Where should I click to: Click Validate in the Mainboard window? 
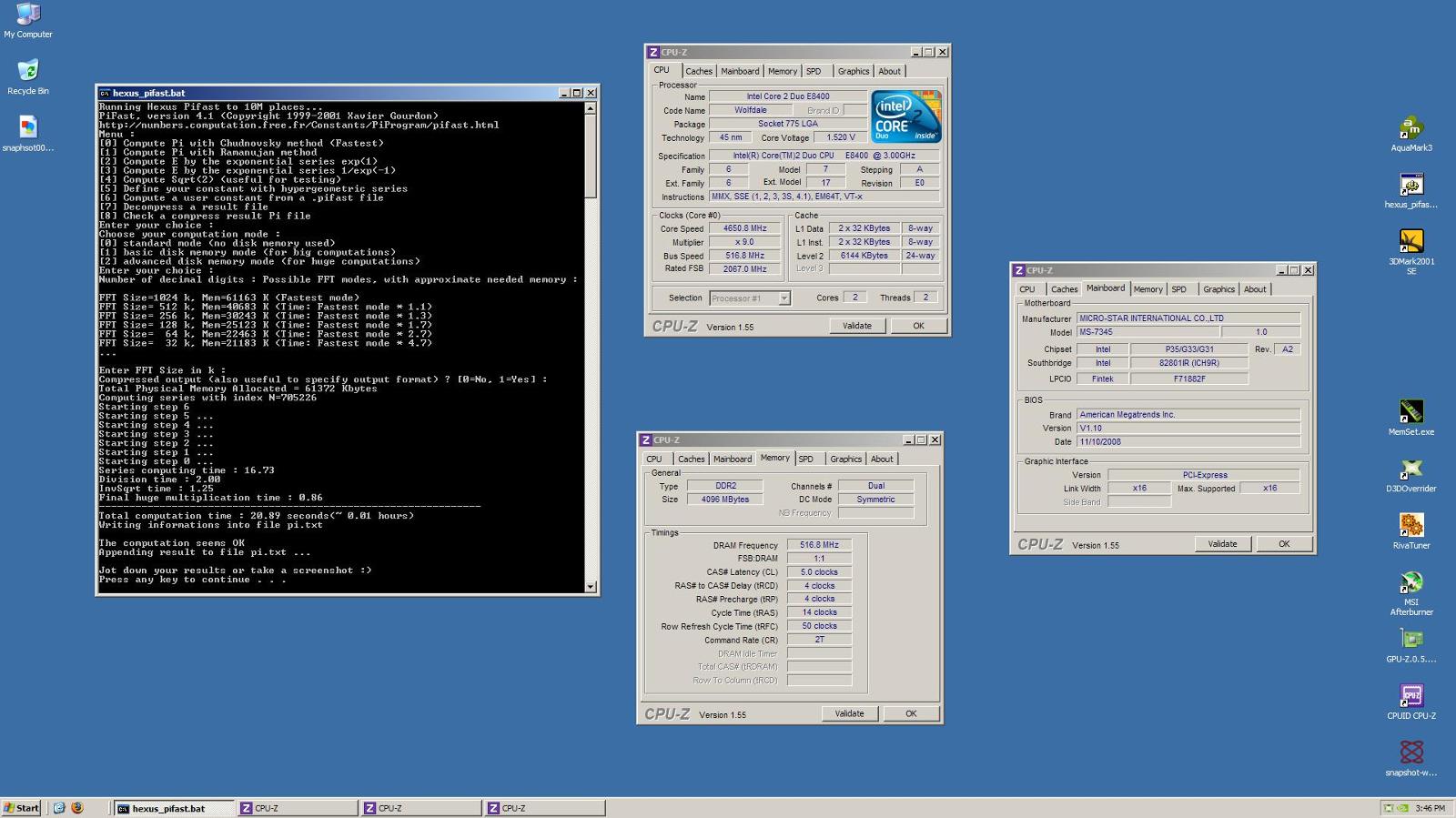(1223, 544)
